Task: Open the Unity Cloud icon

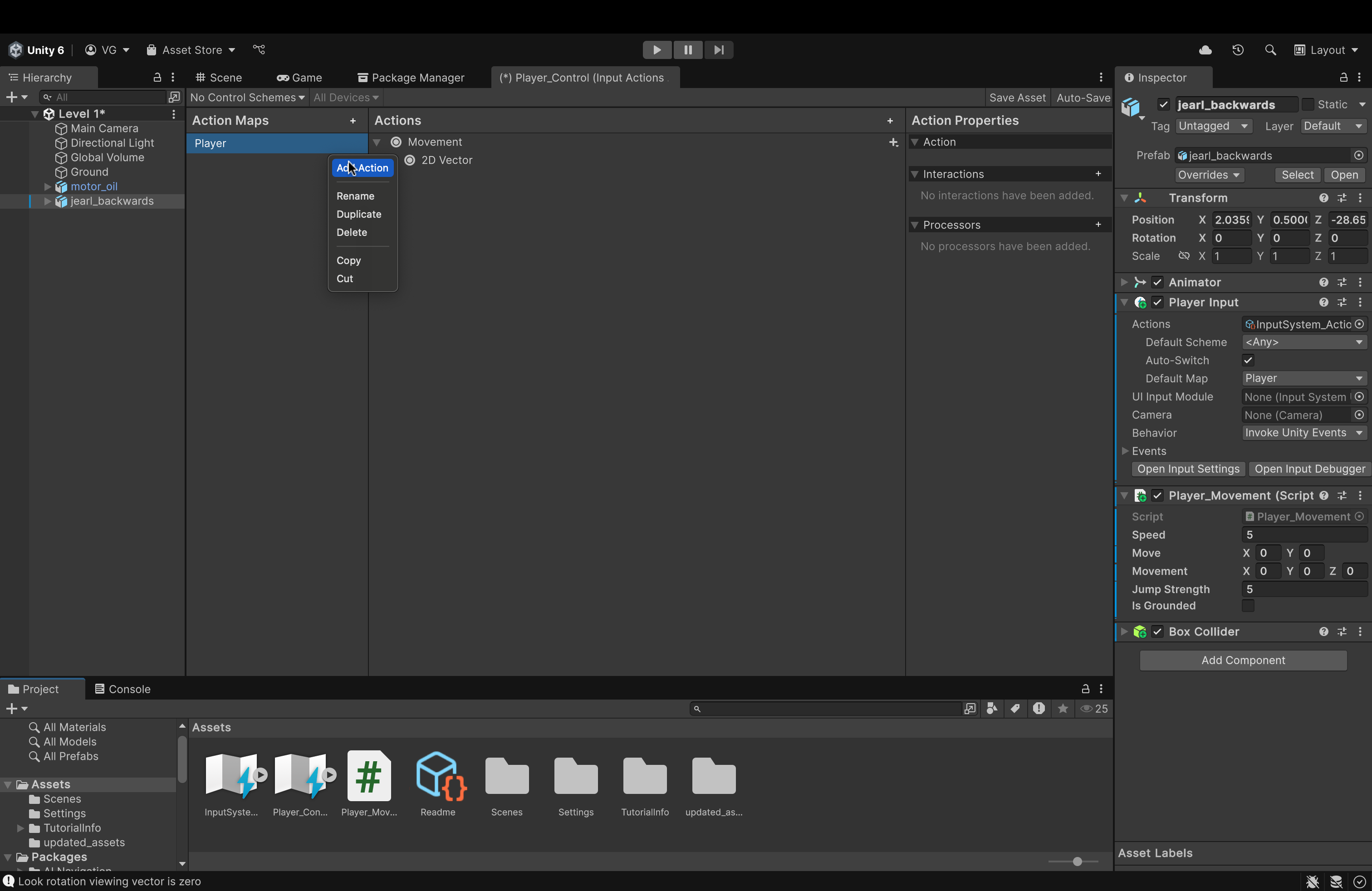Action: pyautogui.click(x=1205, y=50)
